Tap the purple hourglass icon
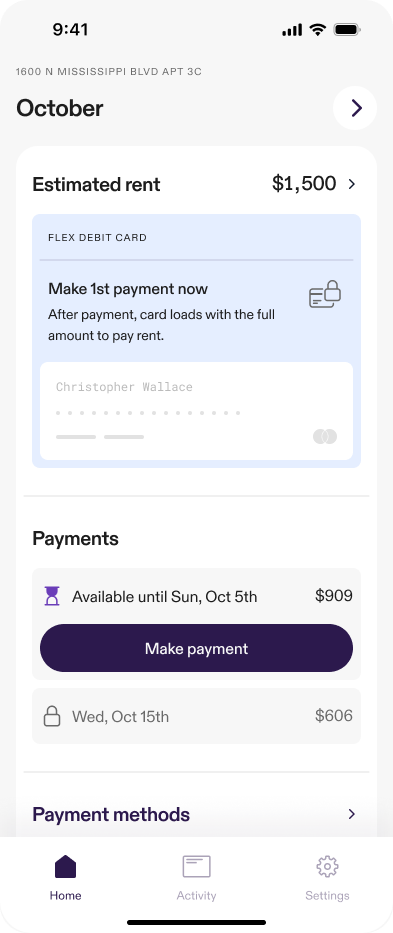 pyautogui.click(x=52, y=596)
